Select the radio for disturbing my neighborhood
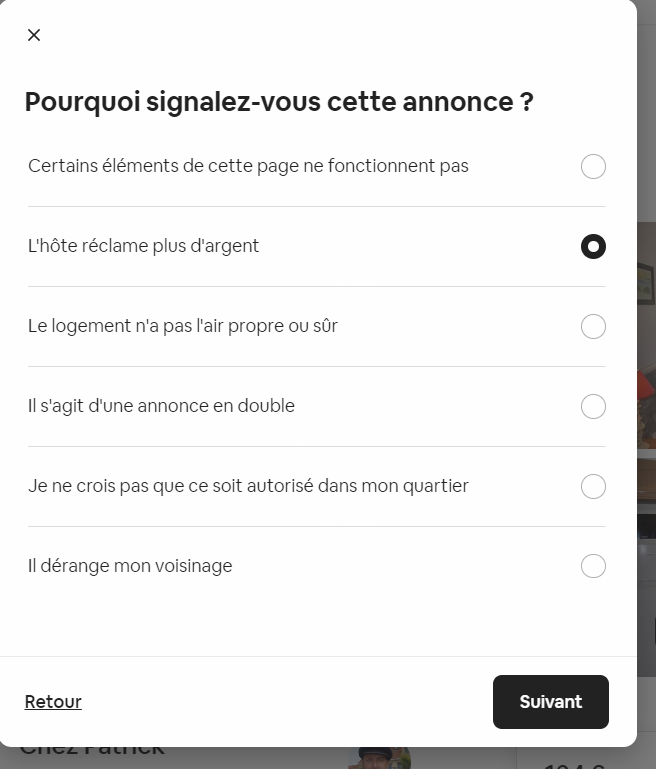 click(593, 566)
